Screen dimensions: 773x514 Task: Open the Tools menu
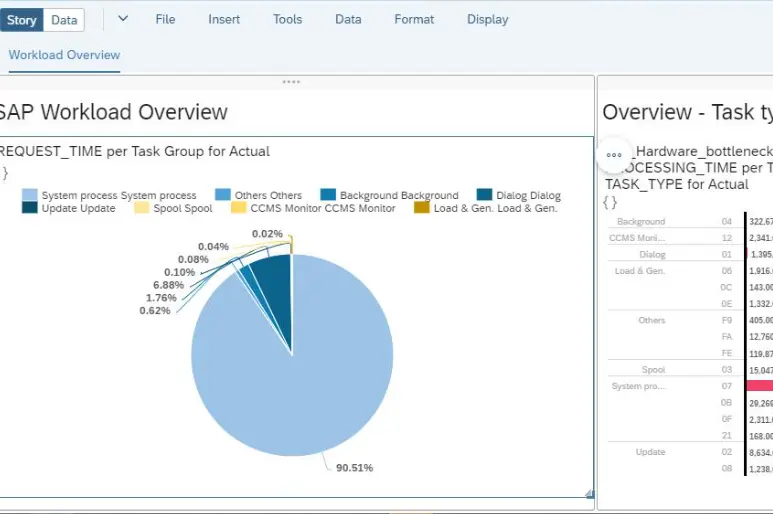[x=287, y=19]
